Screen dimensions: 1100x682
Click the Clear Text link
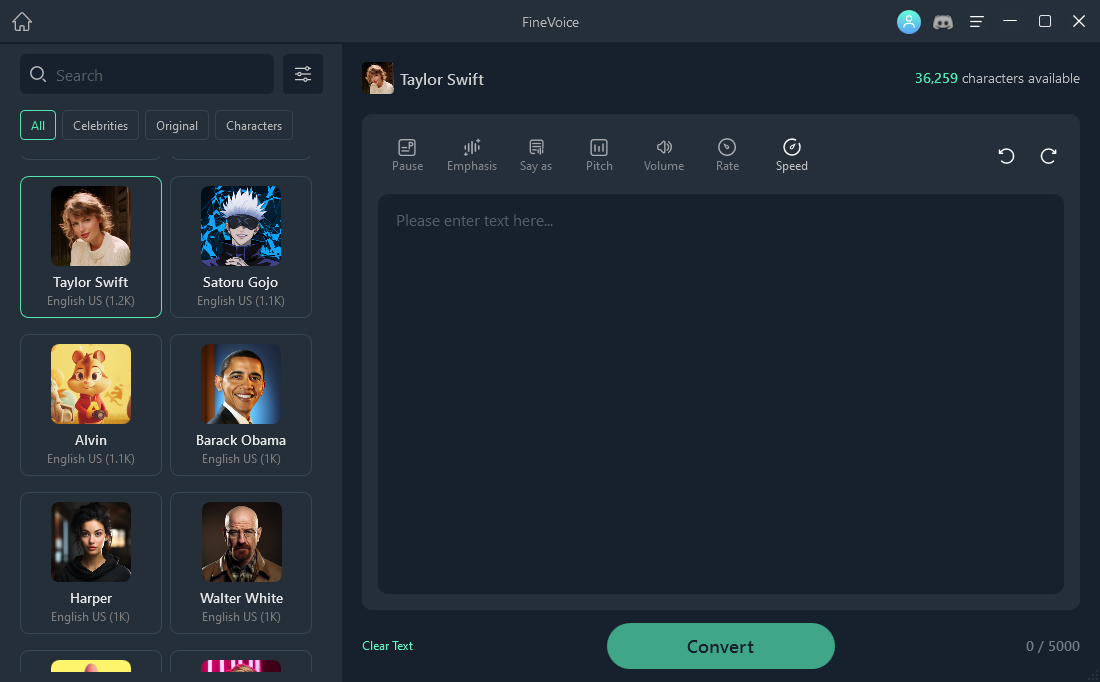point(387,646)
